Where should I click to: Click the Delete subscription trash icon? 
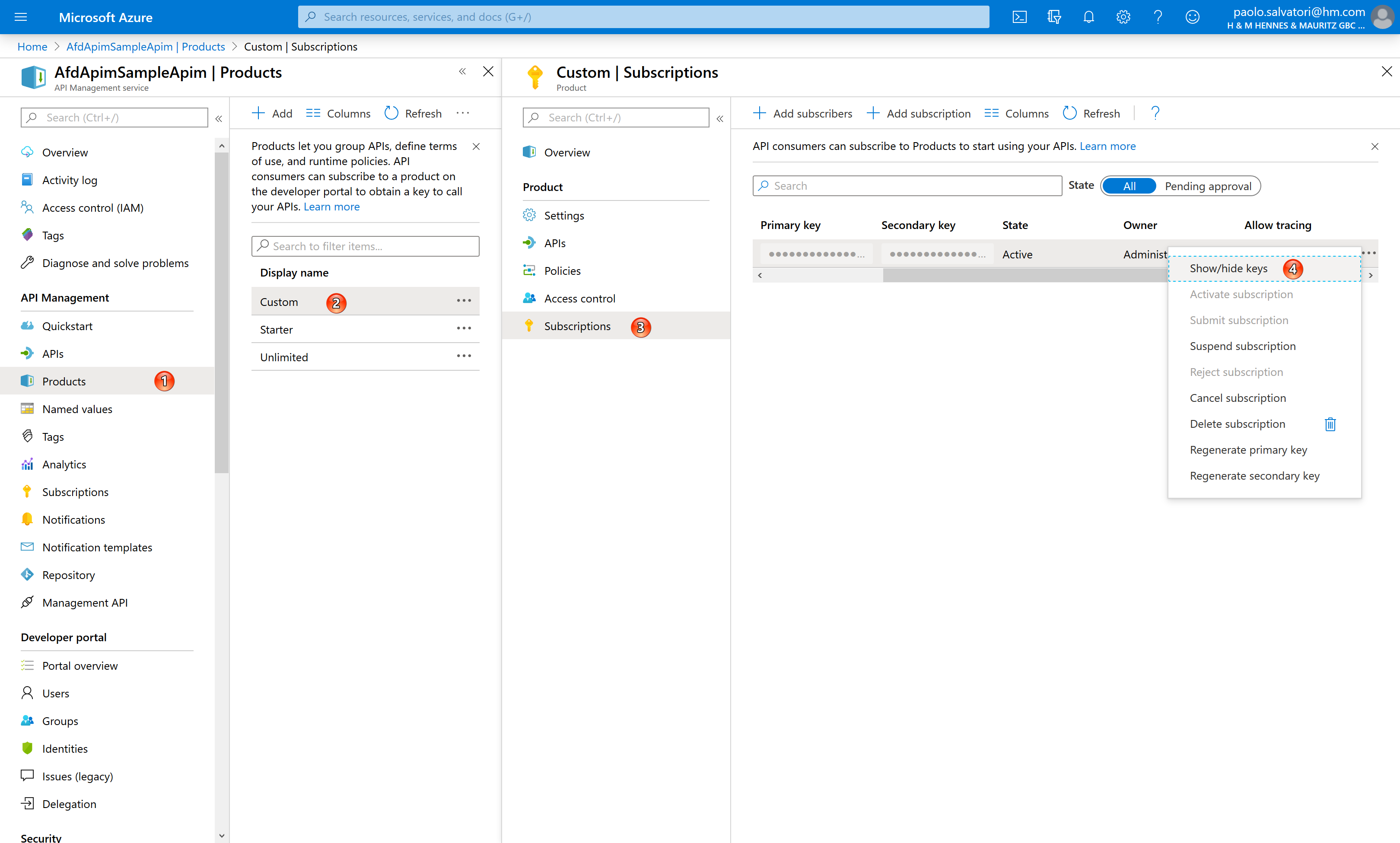(x=1330, y=424)
